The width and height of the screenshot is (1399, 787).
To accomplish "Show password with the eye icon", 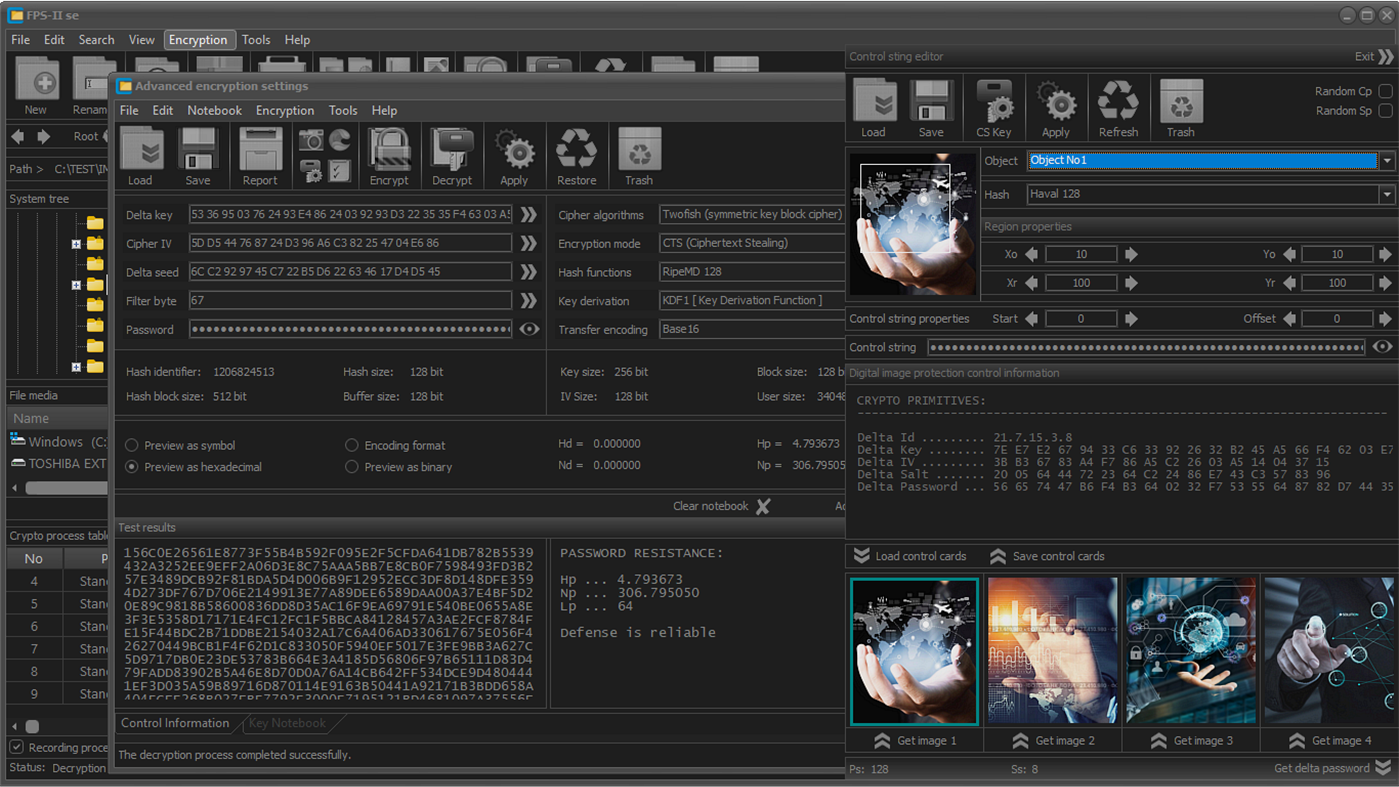I will pos(529,329).
